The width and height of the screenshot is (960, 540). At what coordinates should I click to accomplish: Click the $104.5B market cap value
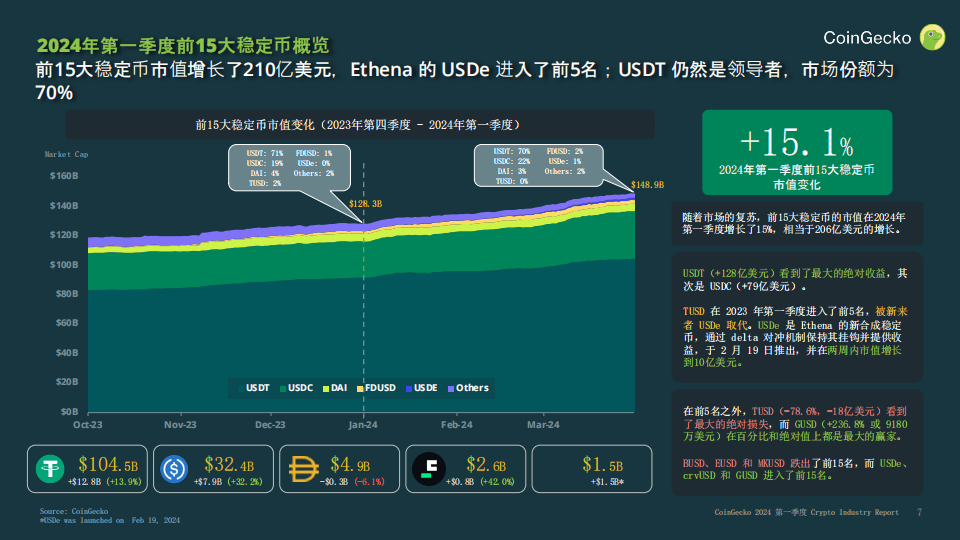tap(108, 465)
